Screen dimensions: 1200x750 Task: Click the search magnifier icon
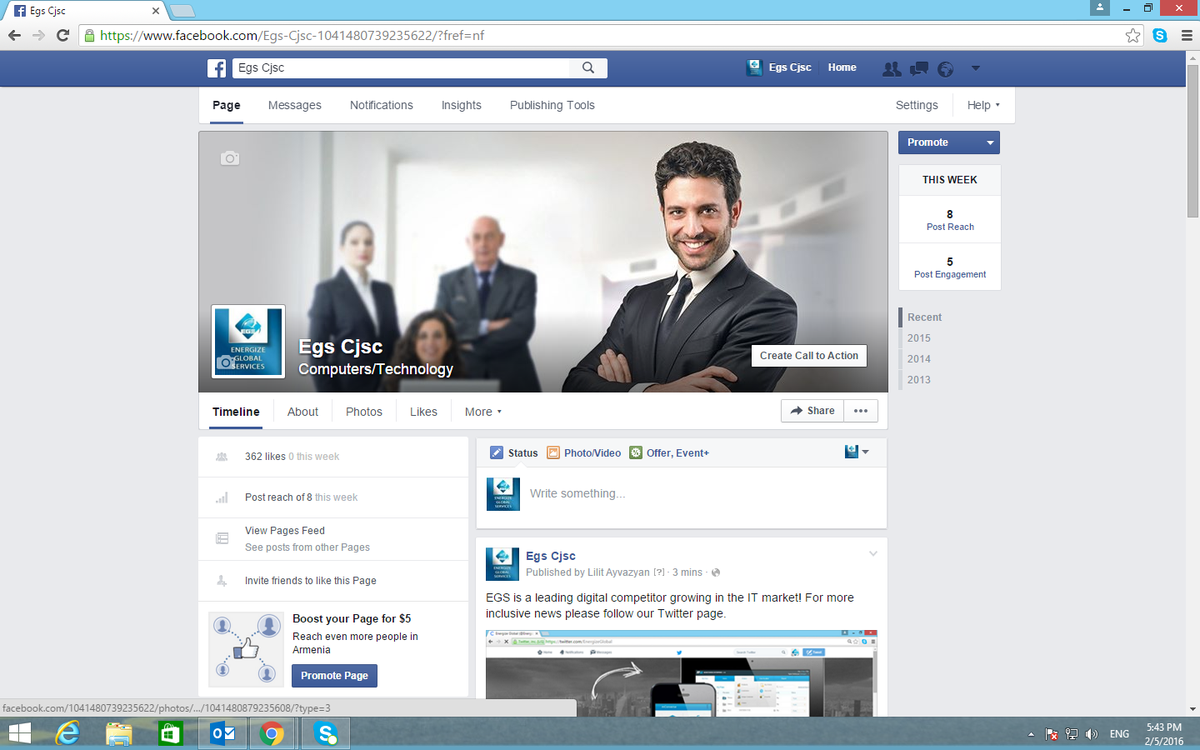click(588, 68)
